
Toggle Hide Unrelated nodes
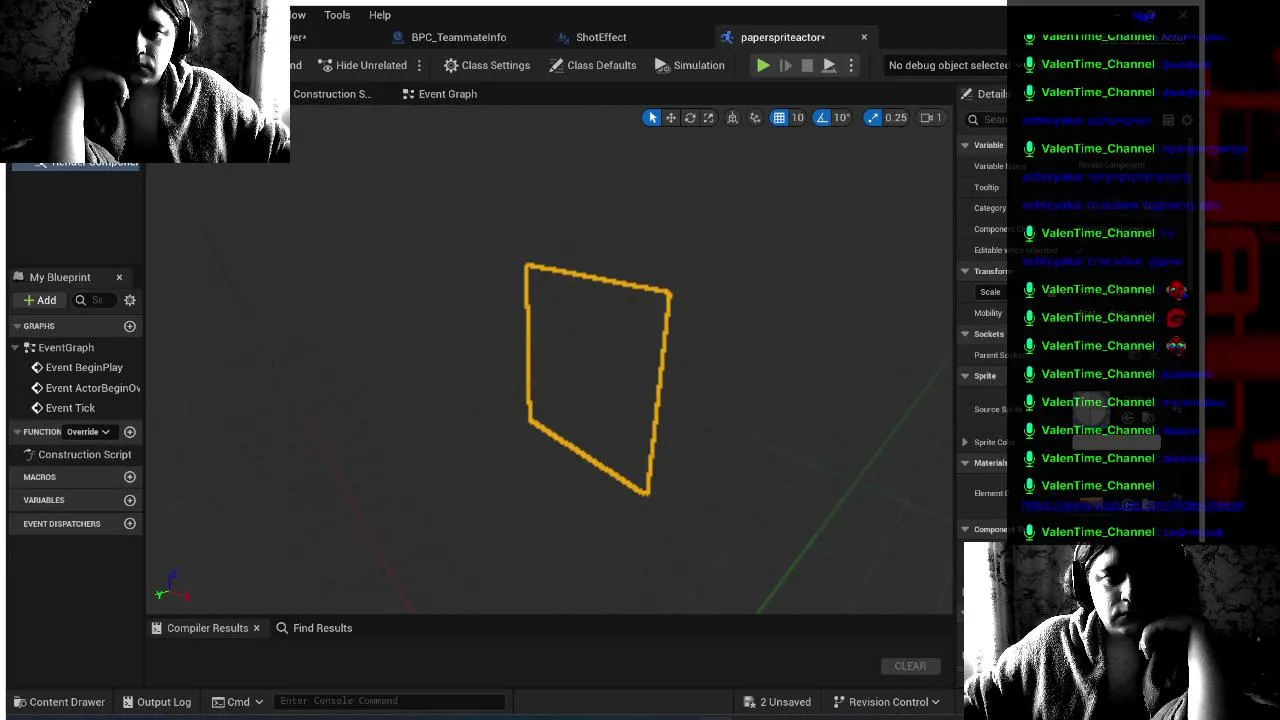(362, 65)
